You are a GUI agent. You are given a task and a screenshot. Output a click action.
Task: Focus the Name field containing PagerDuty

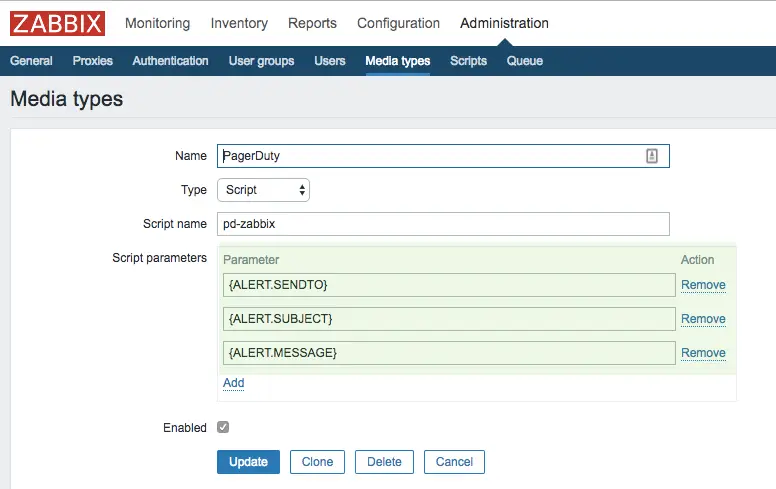[443, 156]
